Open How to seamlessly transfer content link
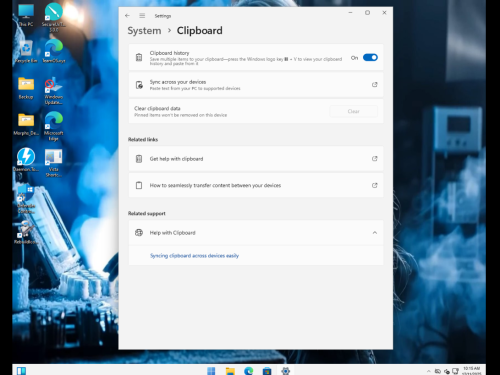The height and width of the screenshot is (375, 500). pyautogui.click(x=256, y=185)
